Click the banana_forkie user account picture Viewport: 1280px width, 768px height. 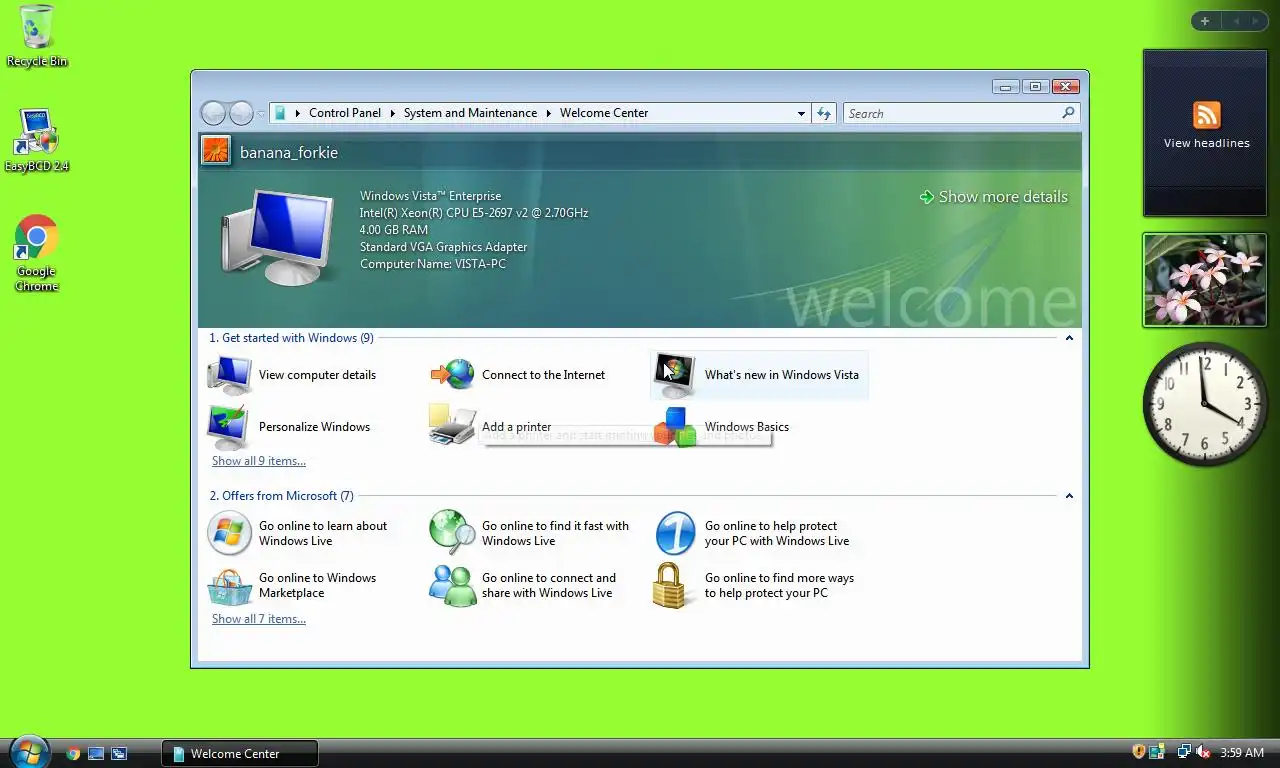tap(216, 151)
